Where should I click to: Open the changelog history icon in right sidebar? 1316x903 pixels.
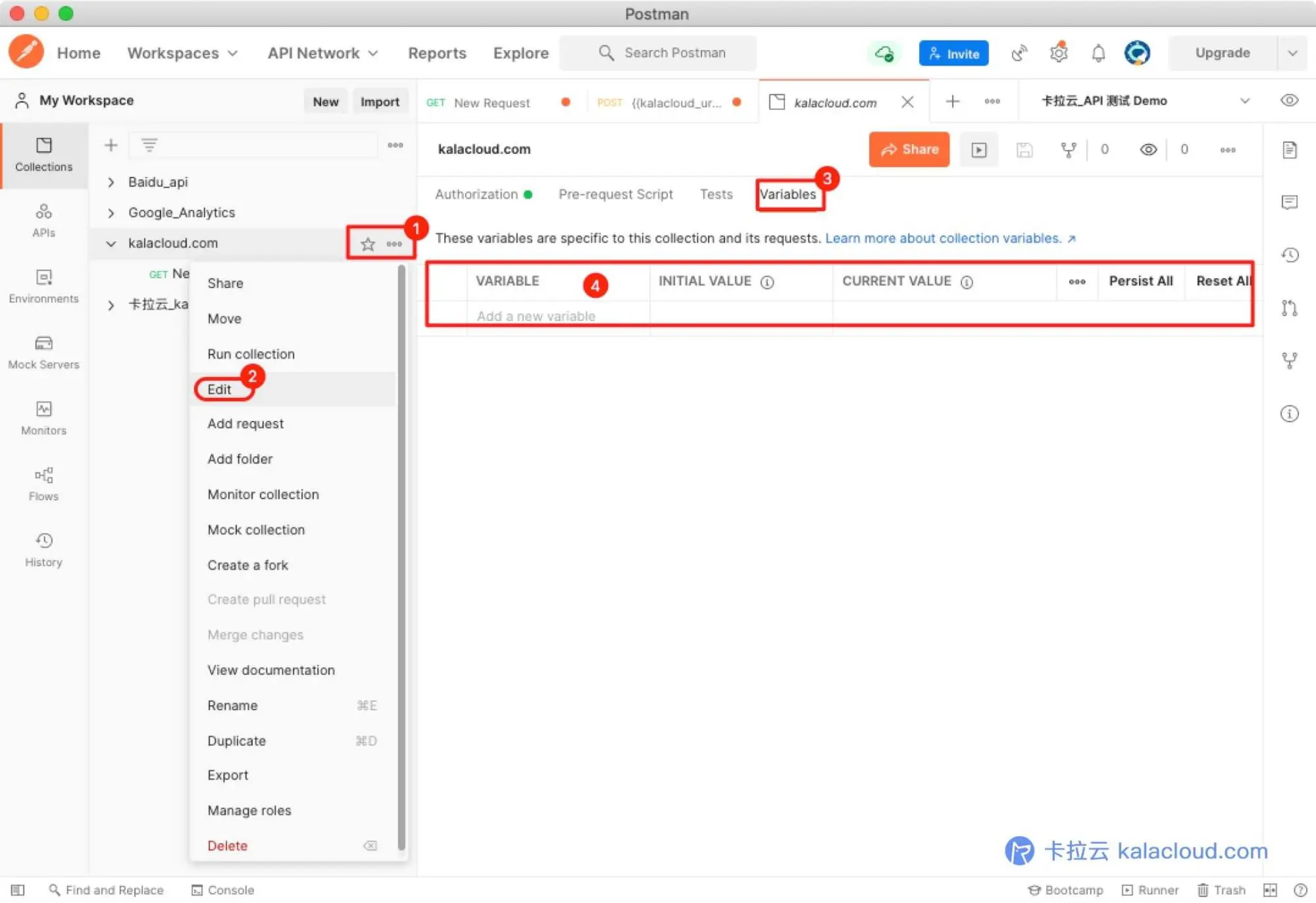point(1290,255)
